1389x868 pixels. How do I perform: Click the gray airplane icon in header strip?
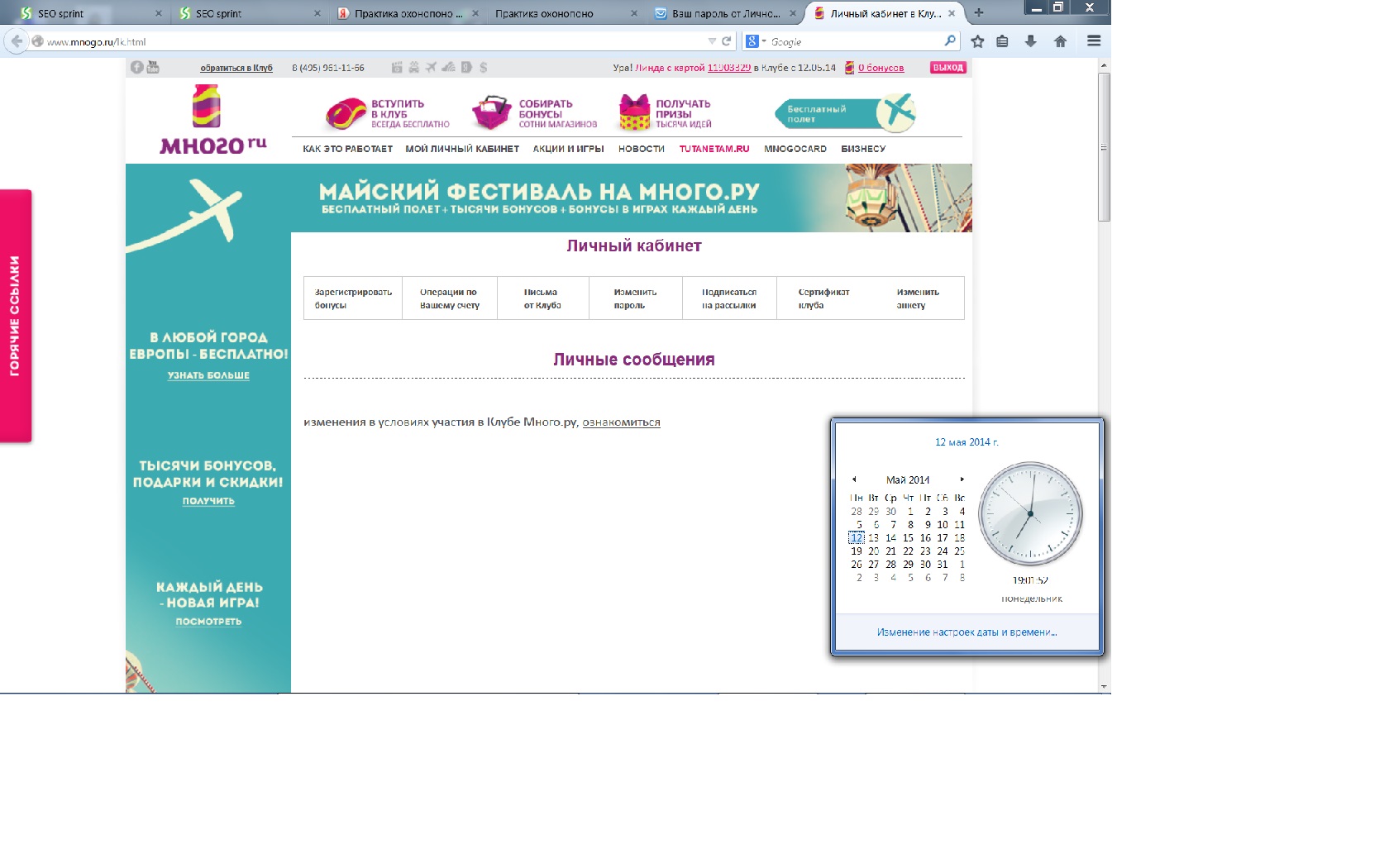click(x=431, y=67)
